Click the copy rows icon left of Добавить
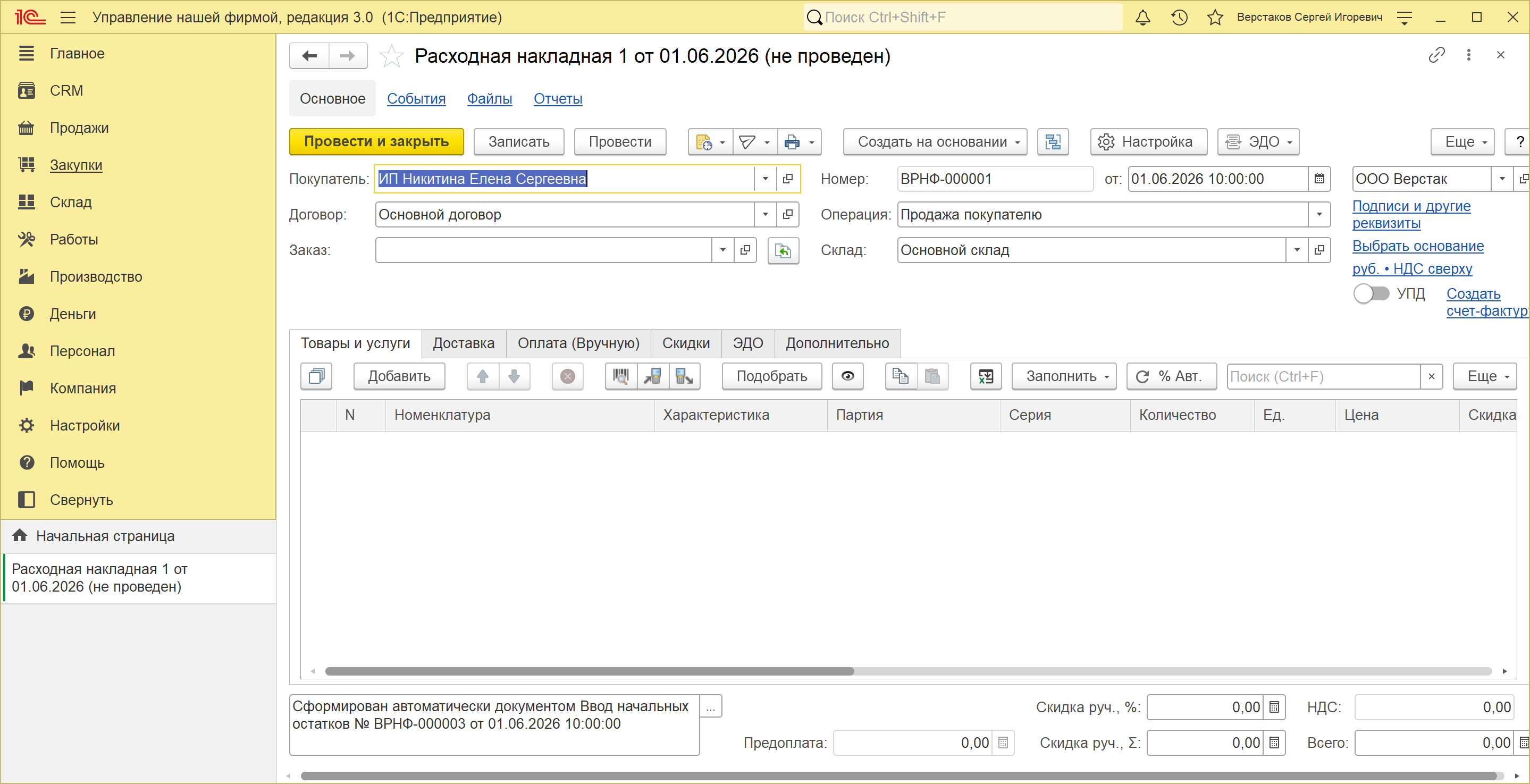Screen dimensions: 1530x784 pos(316,376)
